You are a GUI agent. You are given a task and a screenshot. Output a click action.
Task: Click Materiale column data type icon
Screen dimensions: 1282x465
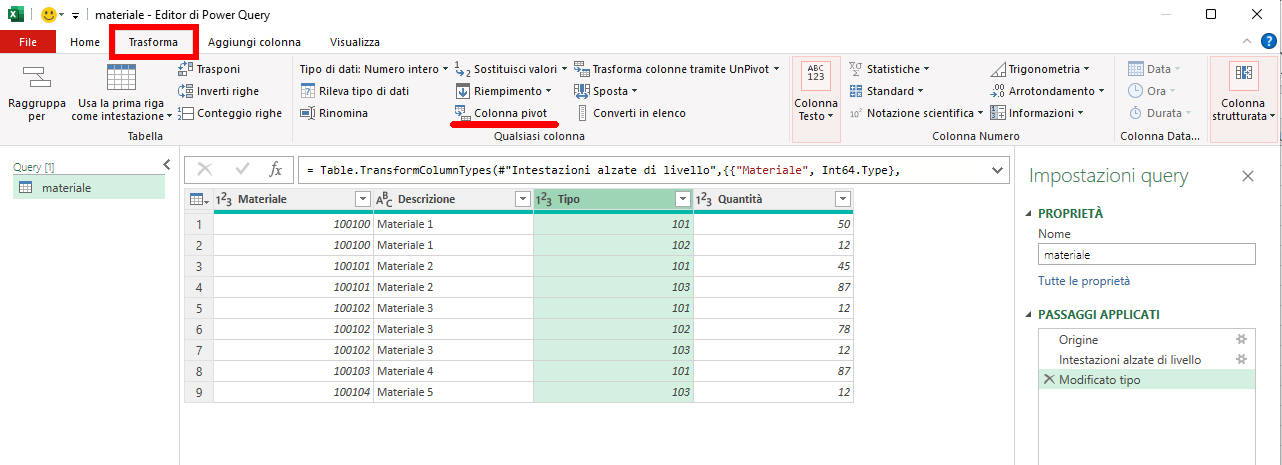pyautogui.click(x=225, y=199)
